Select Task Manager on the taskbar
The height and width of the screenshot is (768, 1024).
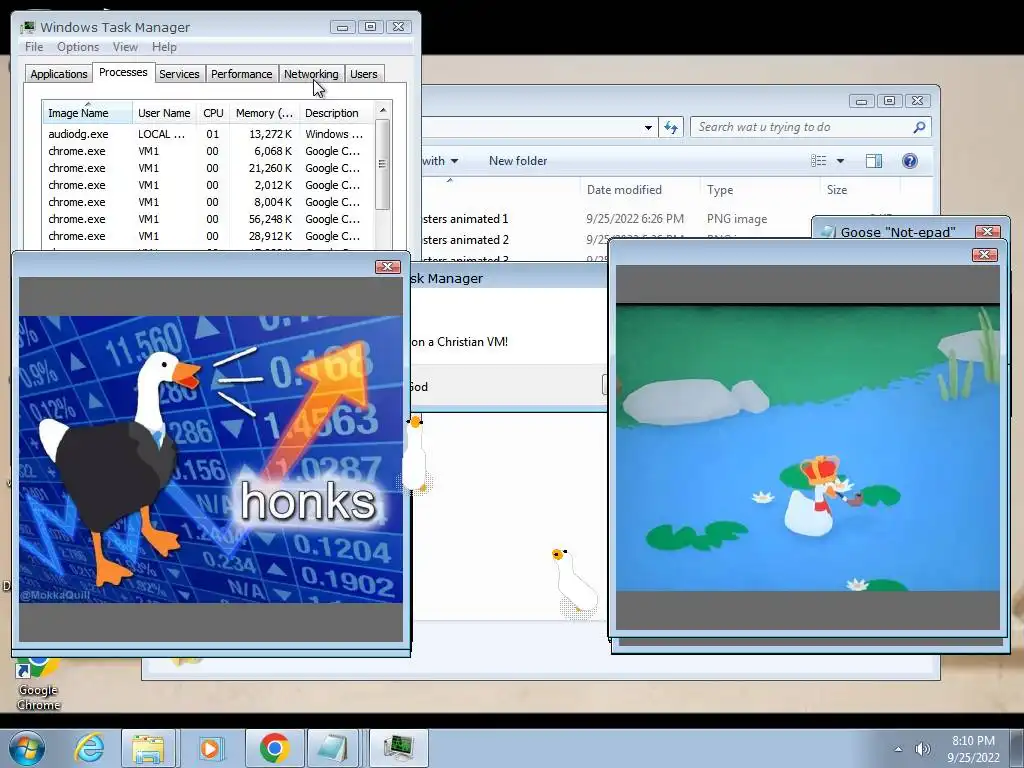[399, 748]
